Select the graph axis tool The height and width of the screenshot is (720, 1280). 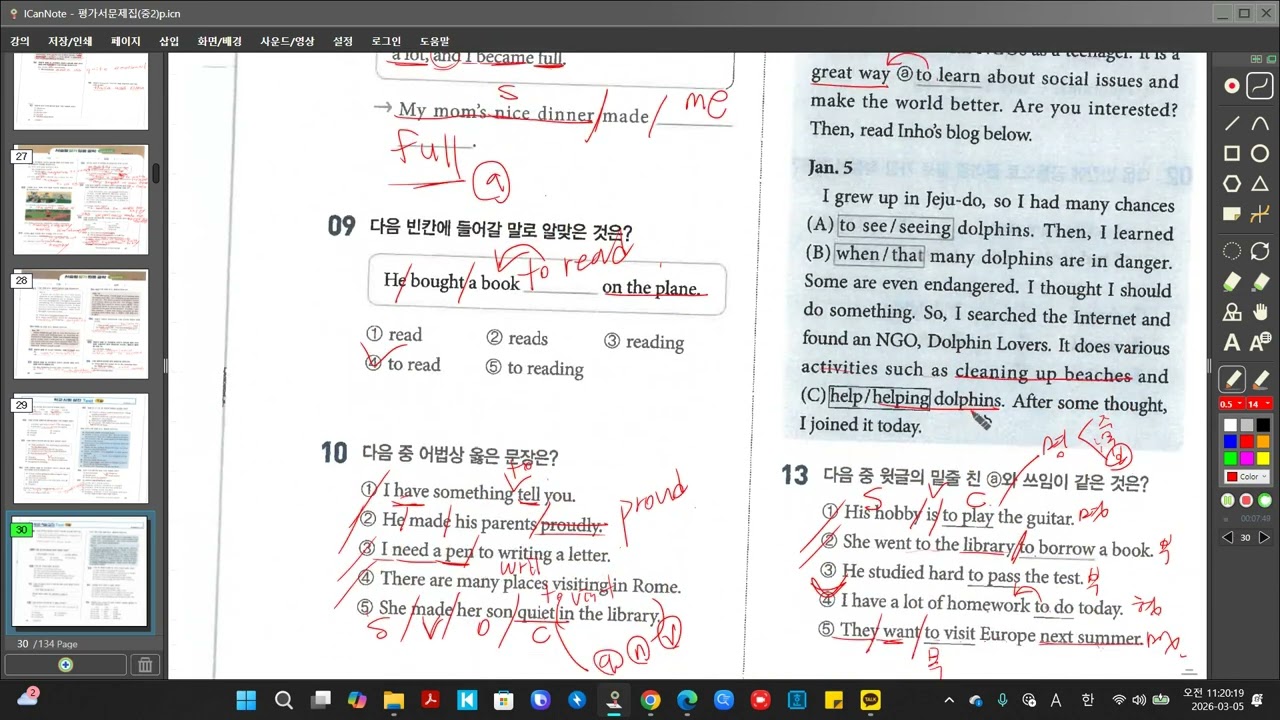tap(1260, 214)
